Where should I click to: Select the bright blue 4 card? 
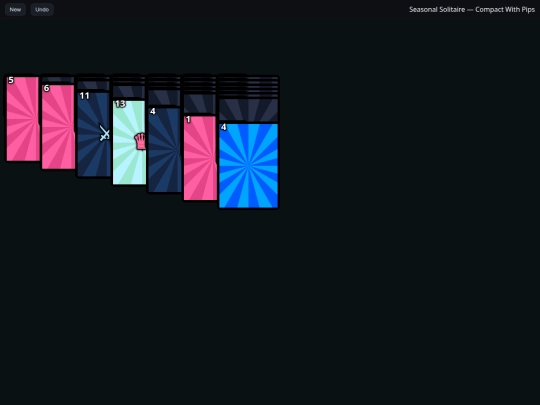tap(248, 166)
